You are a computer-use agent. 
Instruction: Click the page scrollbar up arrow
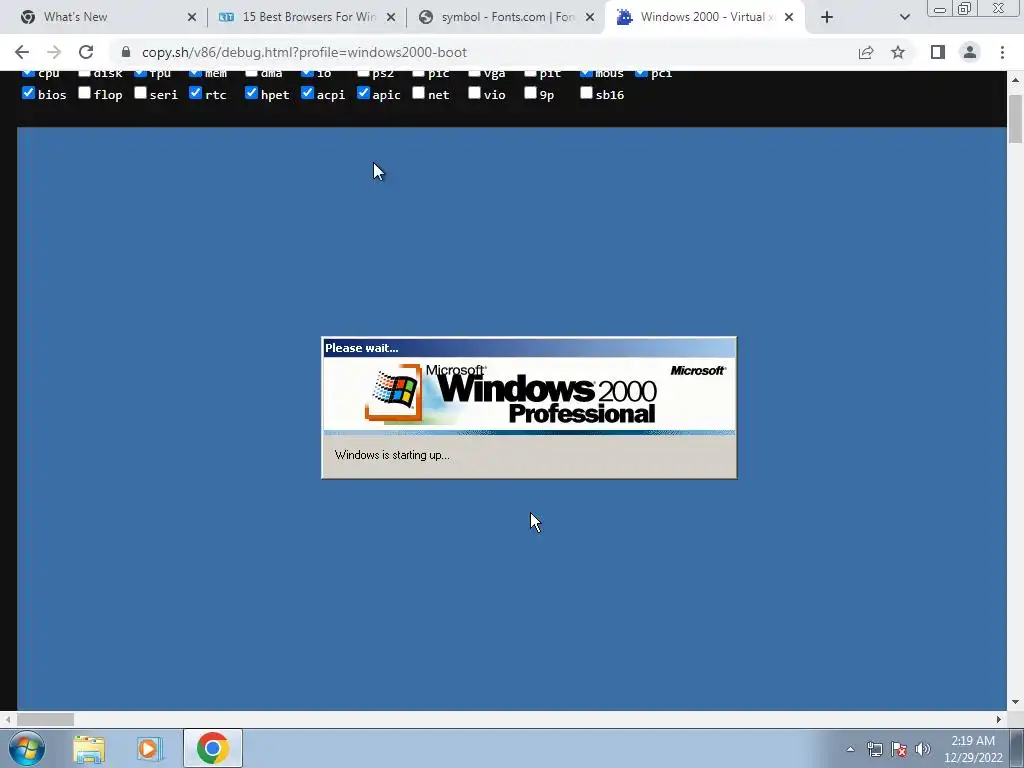tap(1016, 80)
